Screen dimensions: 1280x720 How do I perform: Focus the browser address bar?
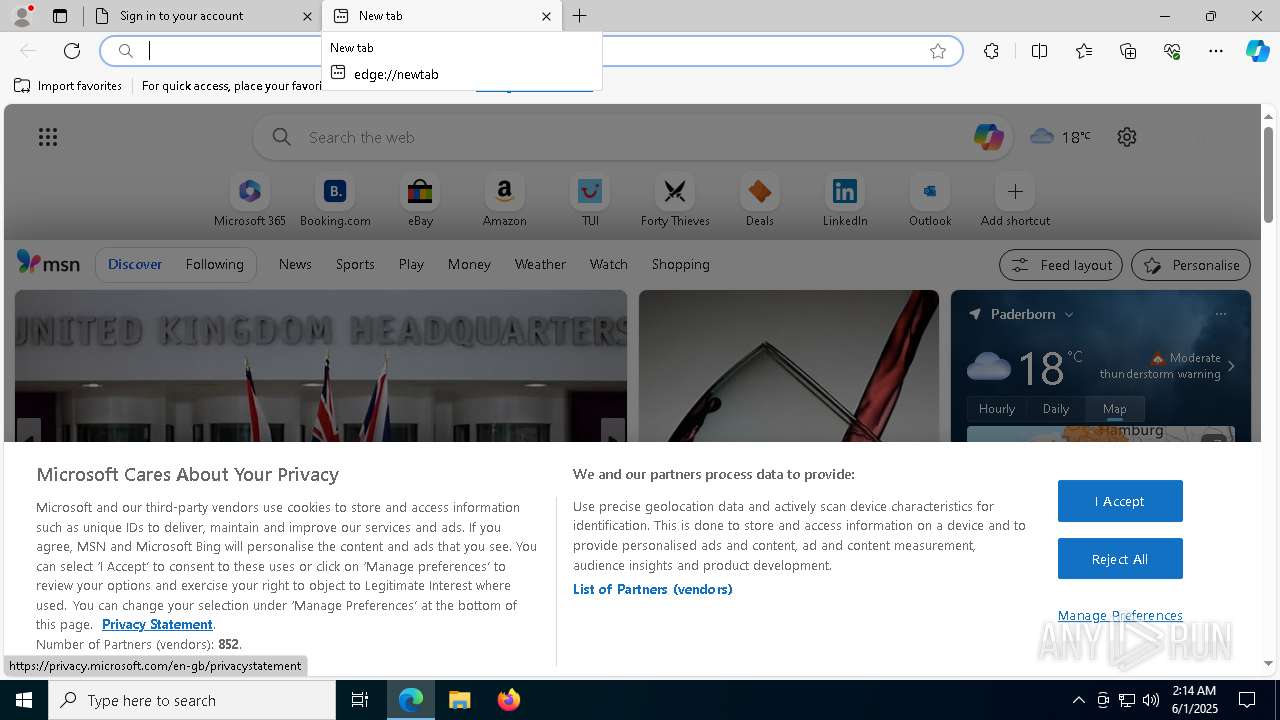pos(530,51)
